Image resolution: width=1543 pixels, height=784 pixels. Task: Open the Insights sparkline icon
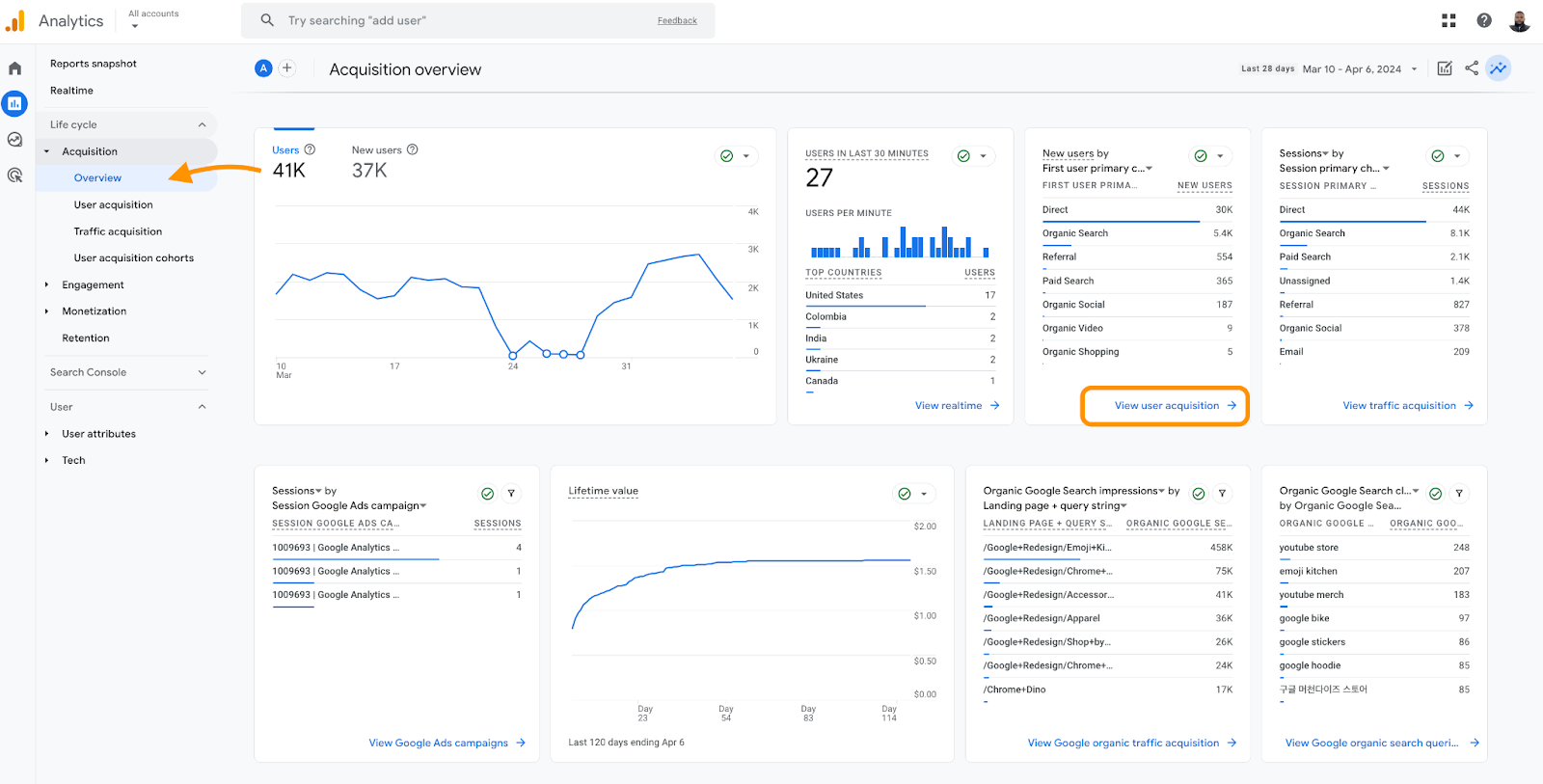click(x=1498, y=68)
